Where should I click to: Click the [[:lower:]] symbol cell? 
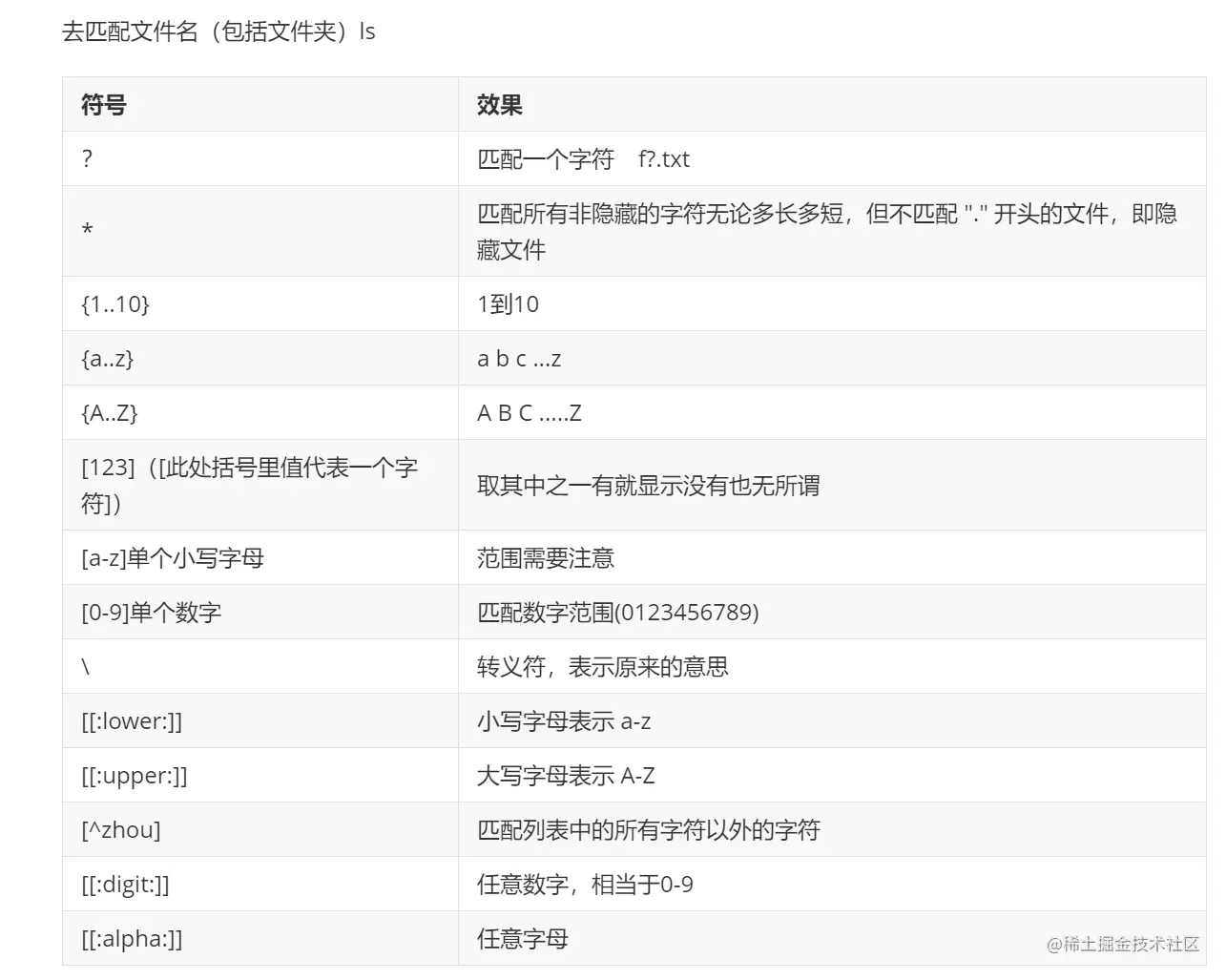(127, 720)
